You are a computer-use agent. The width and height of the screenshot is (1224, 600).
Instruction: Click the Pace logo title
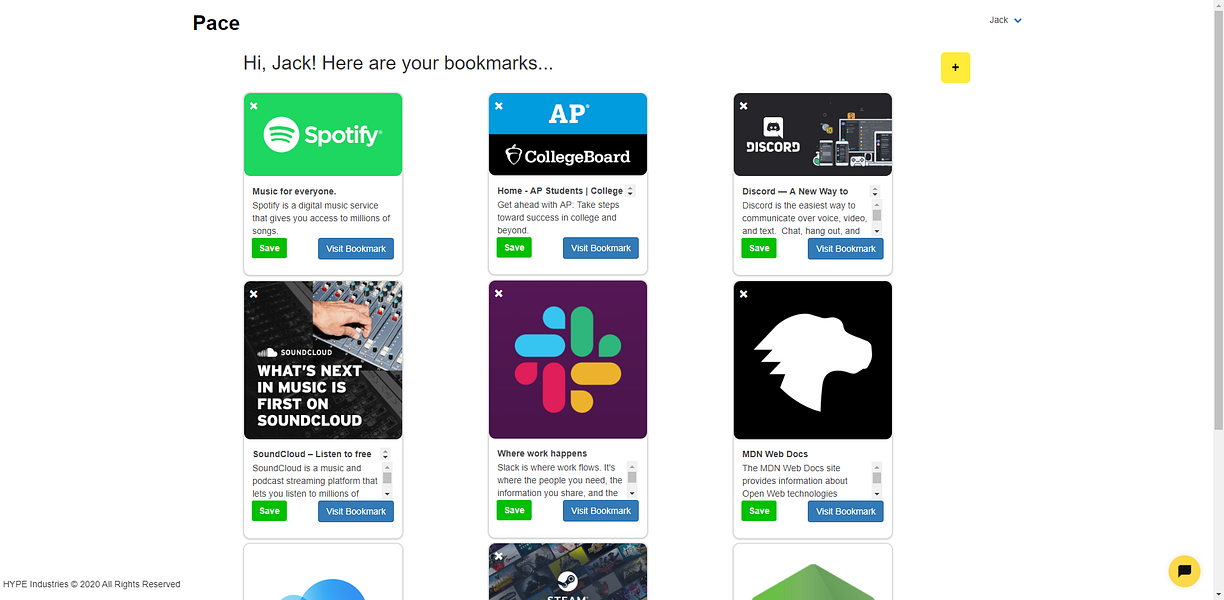(x=216, y=22)
